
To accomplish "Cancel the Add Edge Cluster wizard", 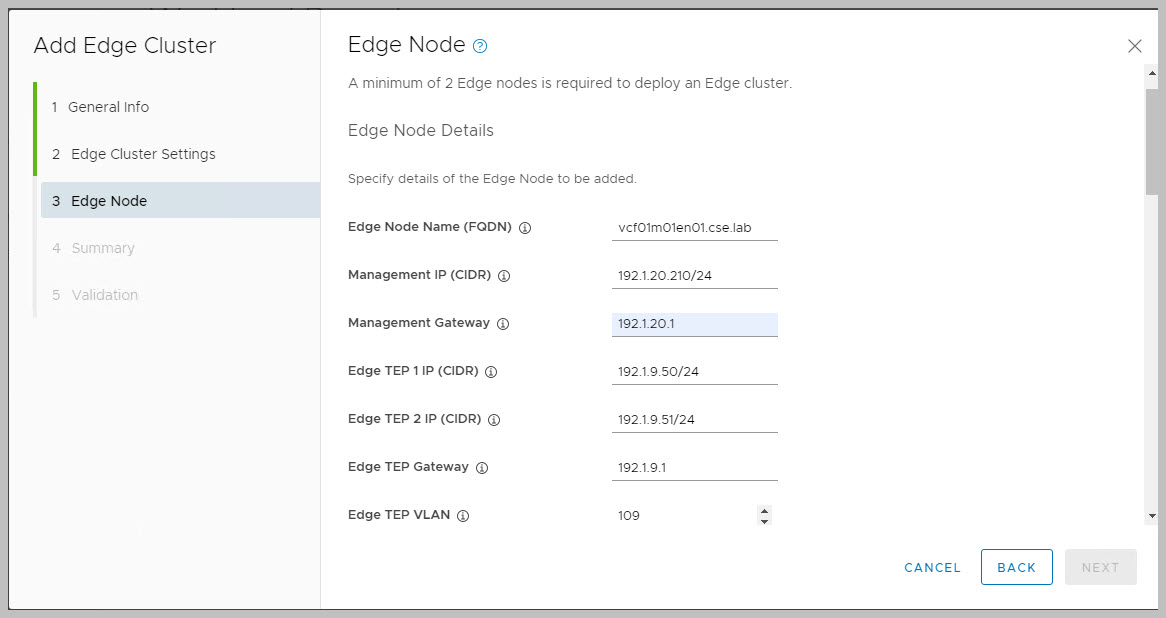I will tap(932, 567).
